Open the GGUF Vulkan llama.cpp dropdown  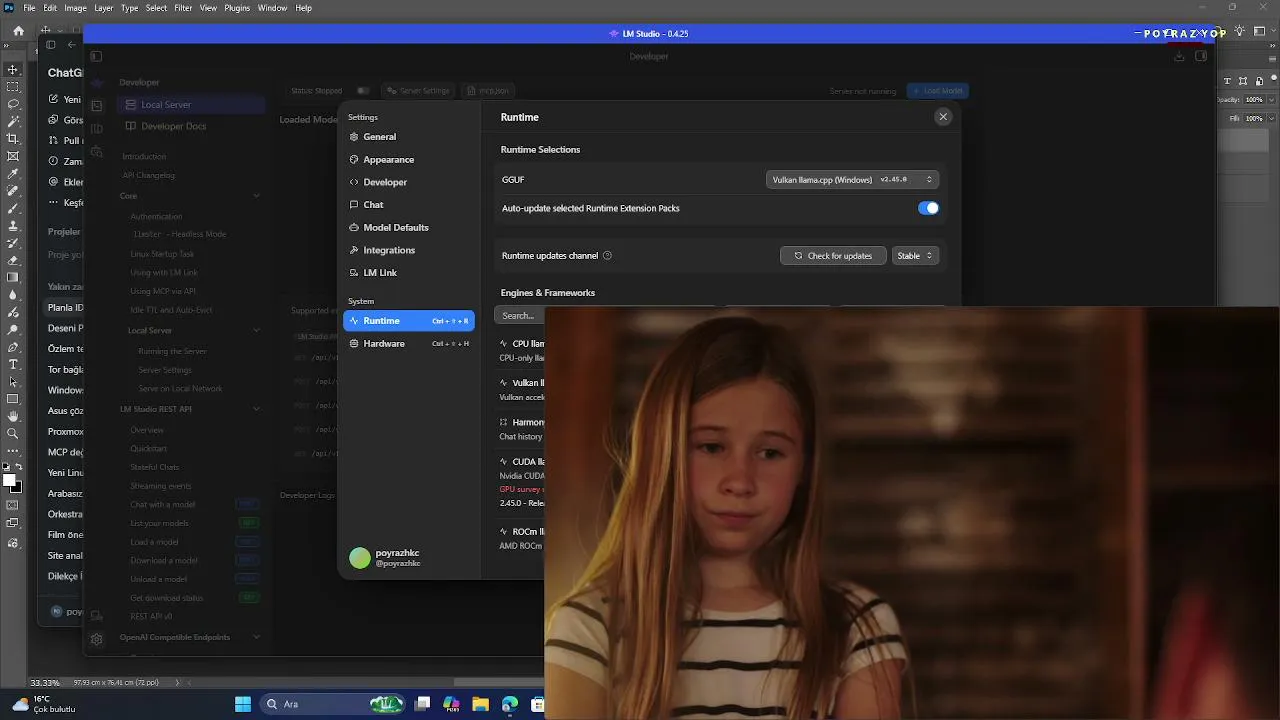point(852,180)
